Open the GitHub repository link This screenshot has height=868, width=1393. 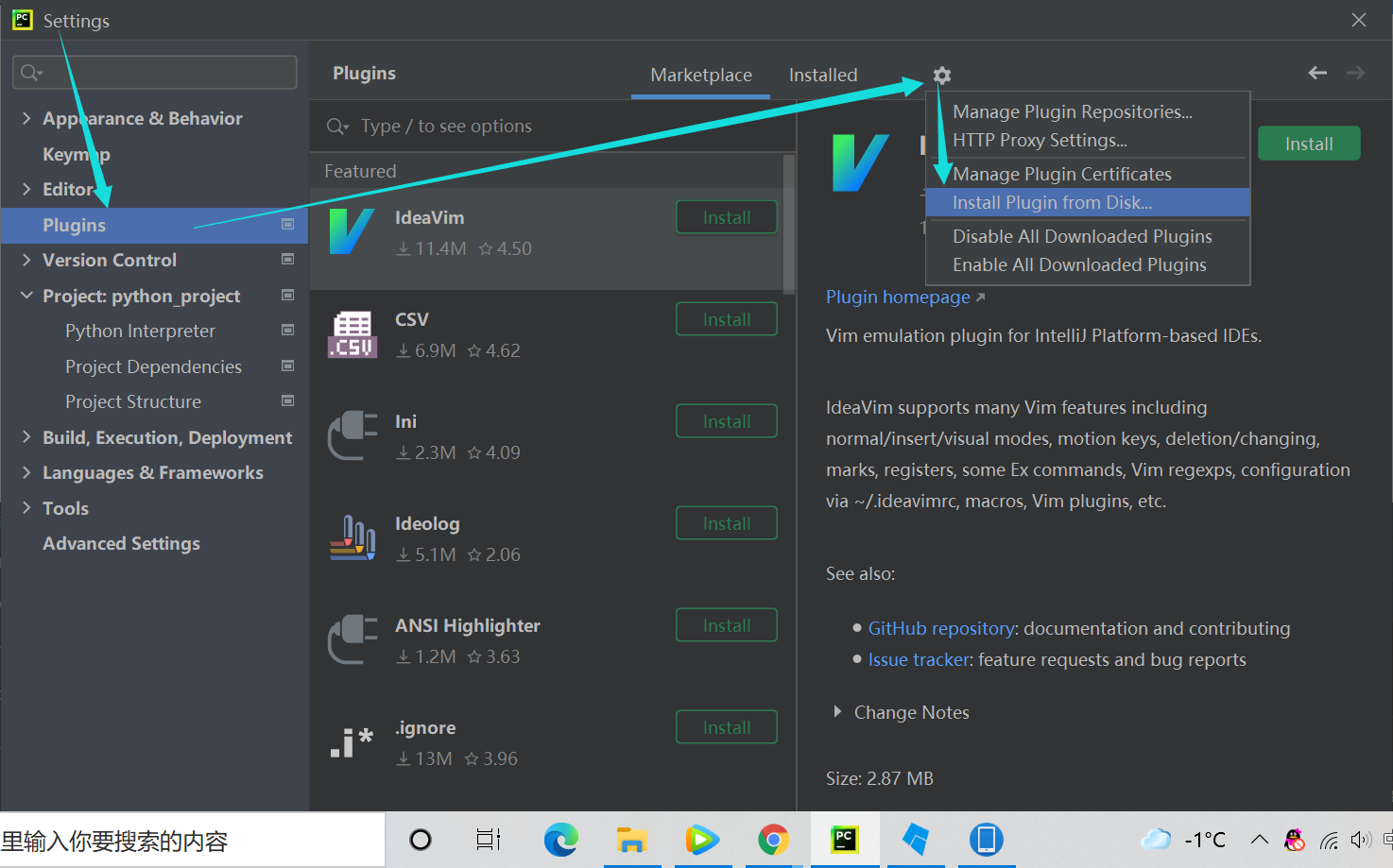pos(940,627)
